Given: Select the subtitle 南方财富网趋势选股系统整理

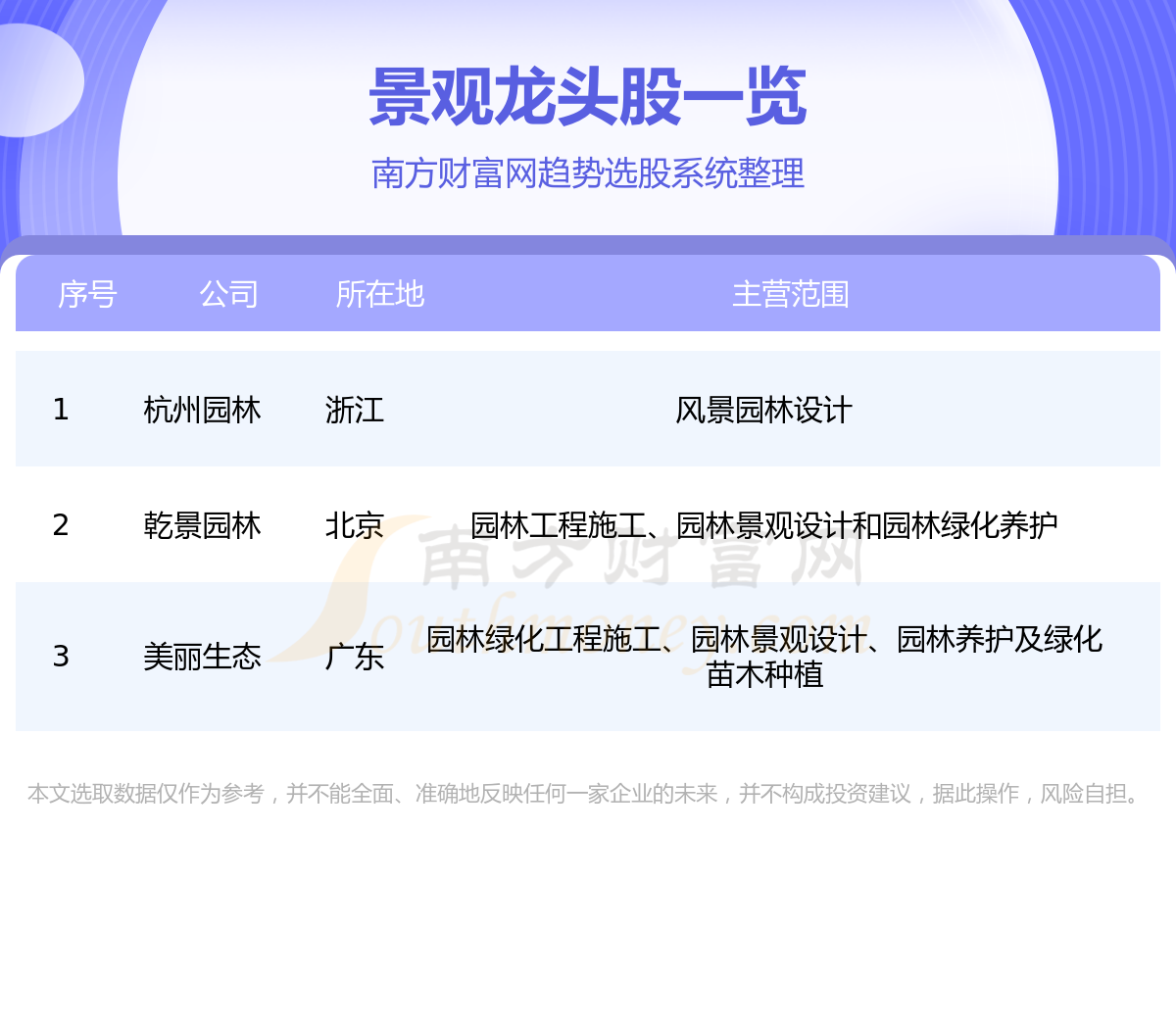Looking at the screenshot, I should pyautogui.click(x=588, y=173).
